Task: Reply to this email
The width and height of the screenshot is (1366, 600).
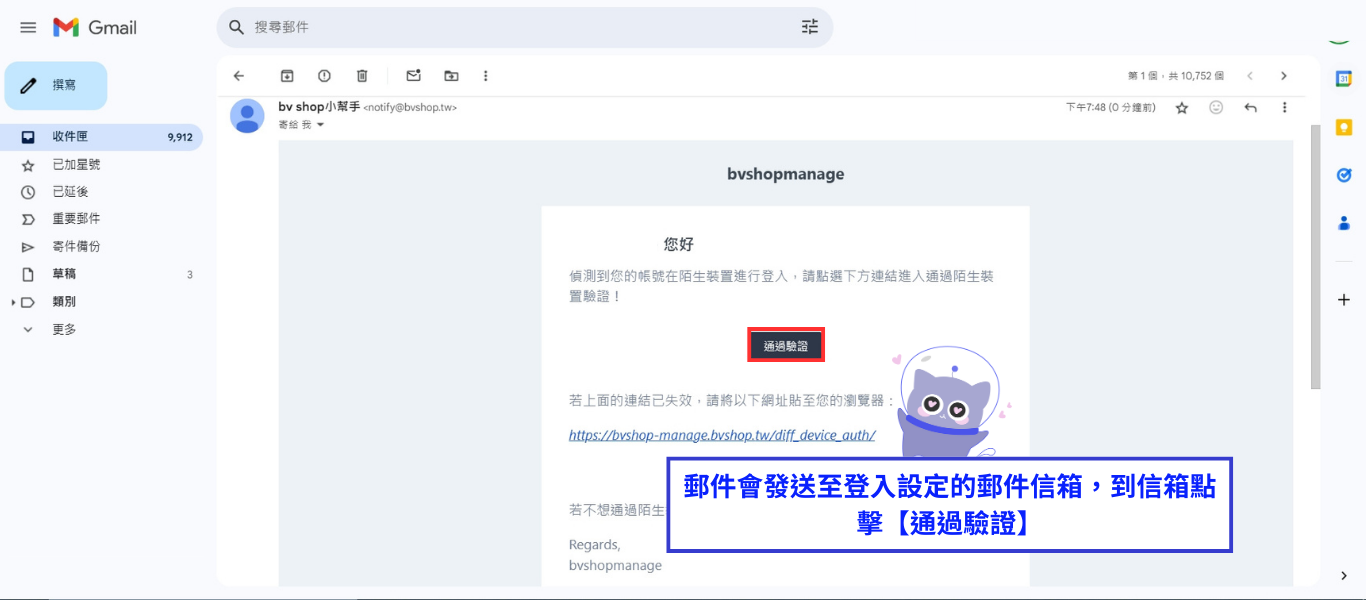Action: [x=1250, y=107]
